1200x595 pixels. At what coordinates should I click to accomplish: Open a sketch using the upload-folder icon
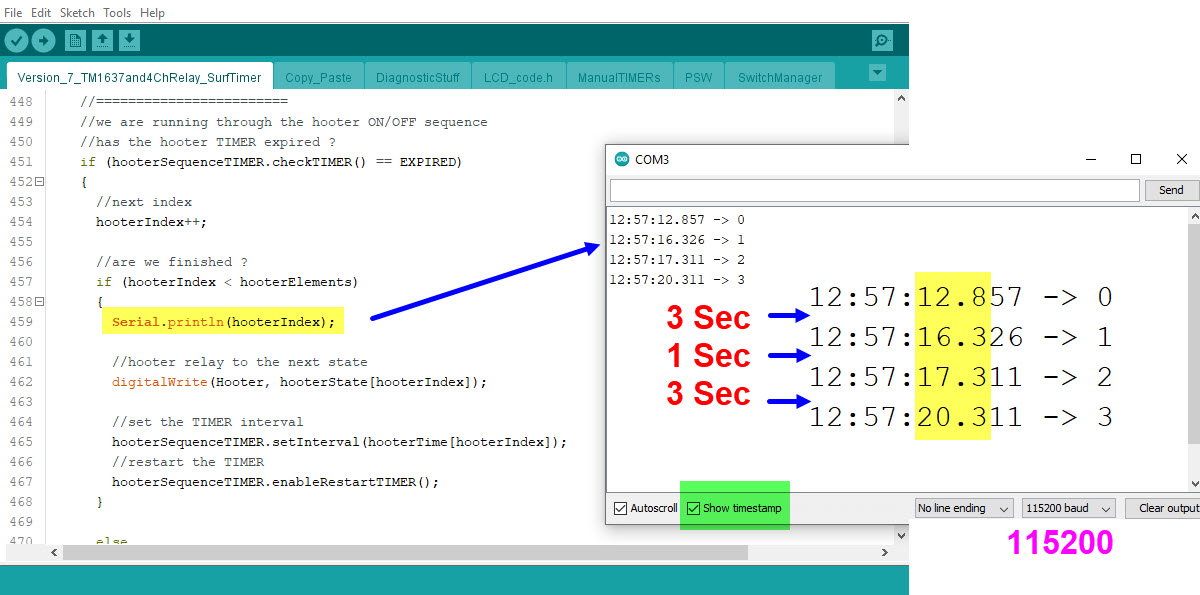103,40
